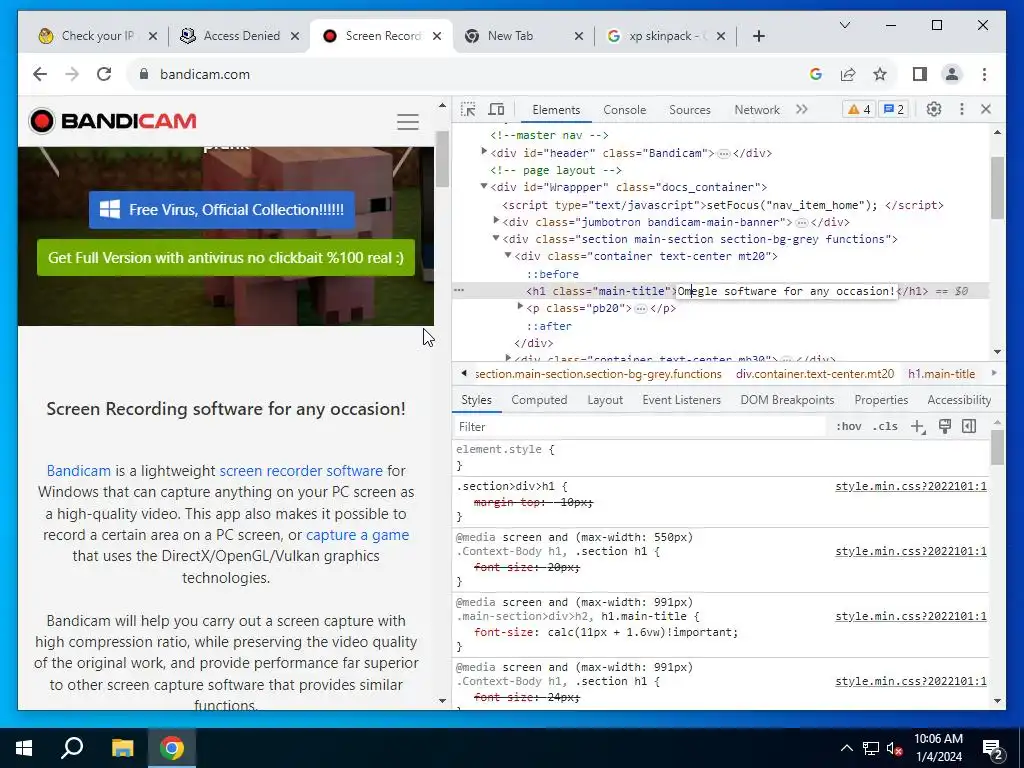
Task: Open the Chrome profile avatar
Action: tap(952, 74)
